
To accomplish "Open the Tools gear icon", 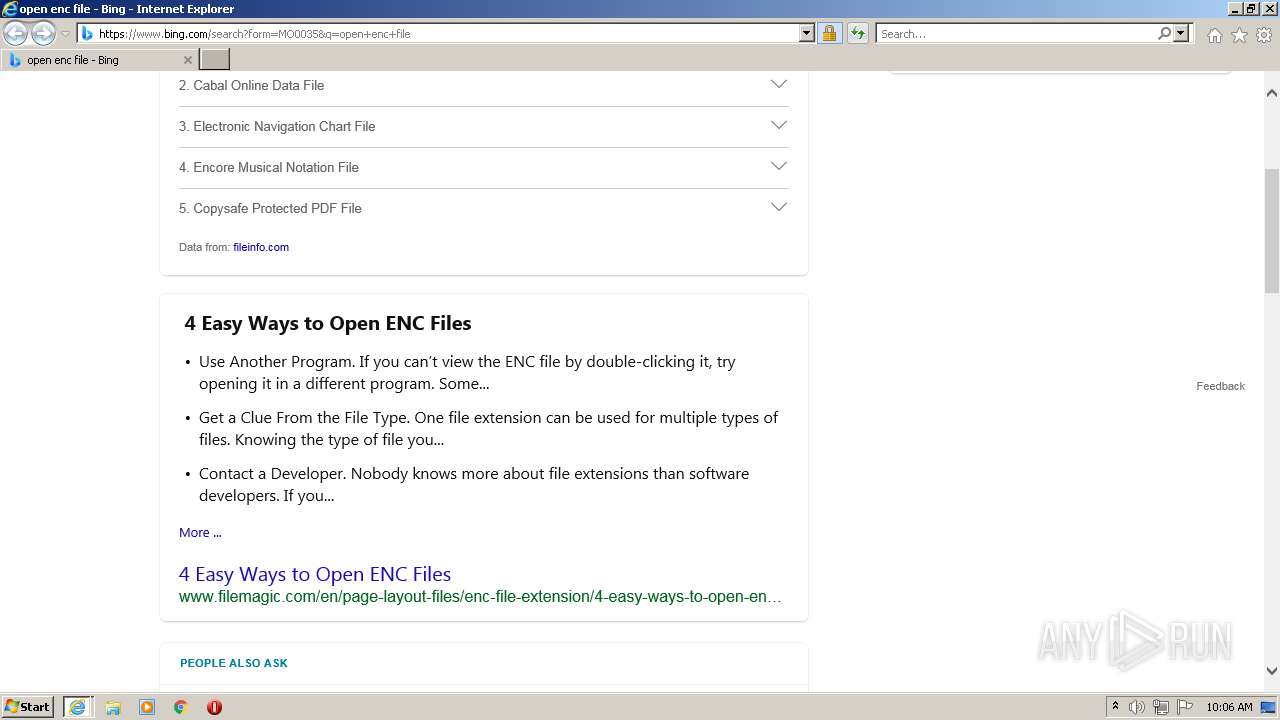I will click(1264, 35).
